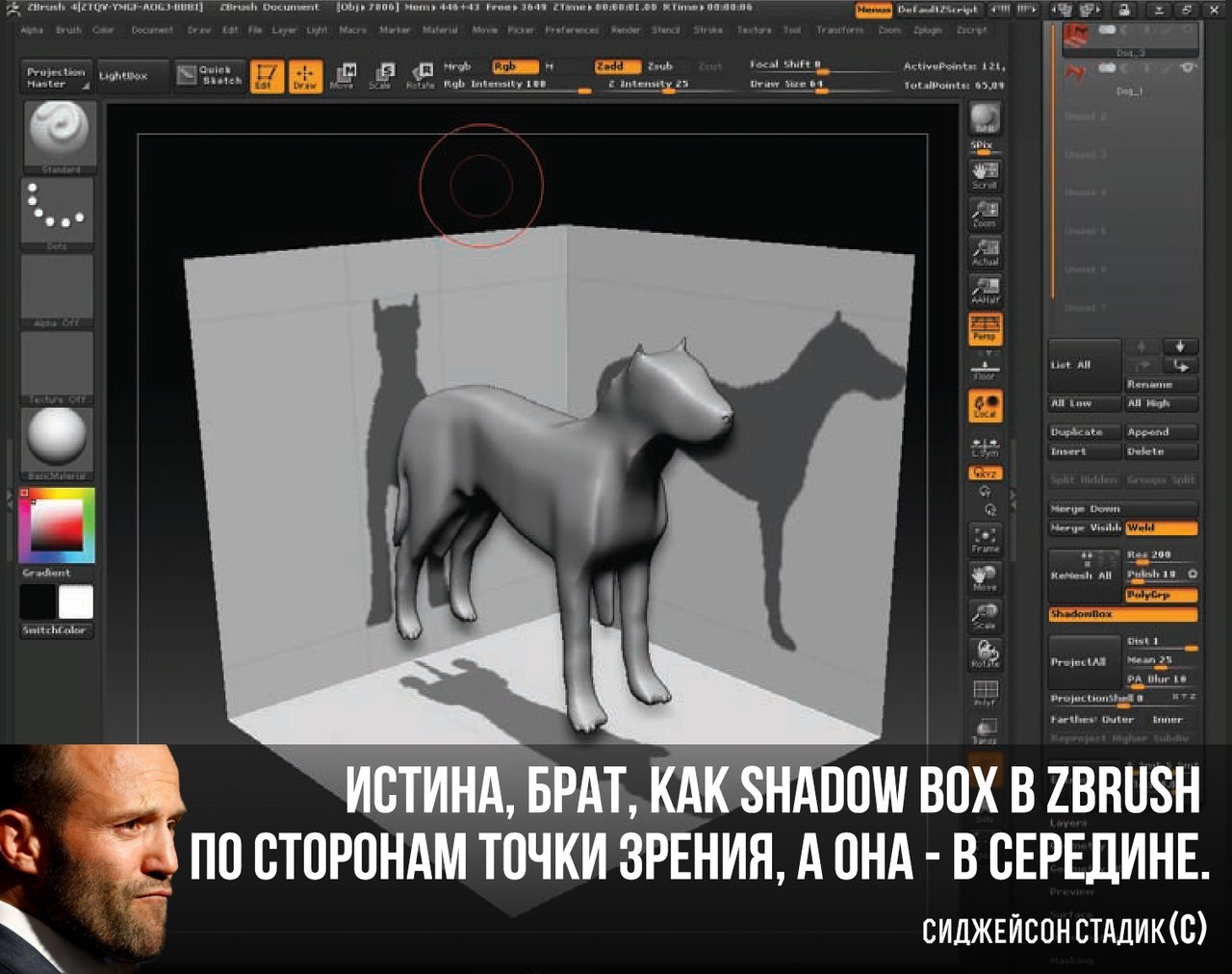Select the Scale transform icon in top shelf
1232x974 pixels.
pos(381,76)
